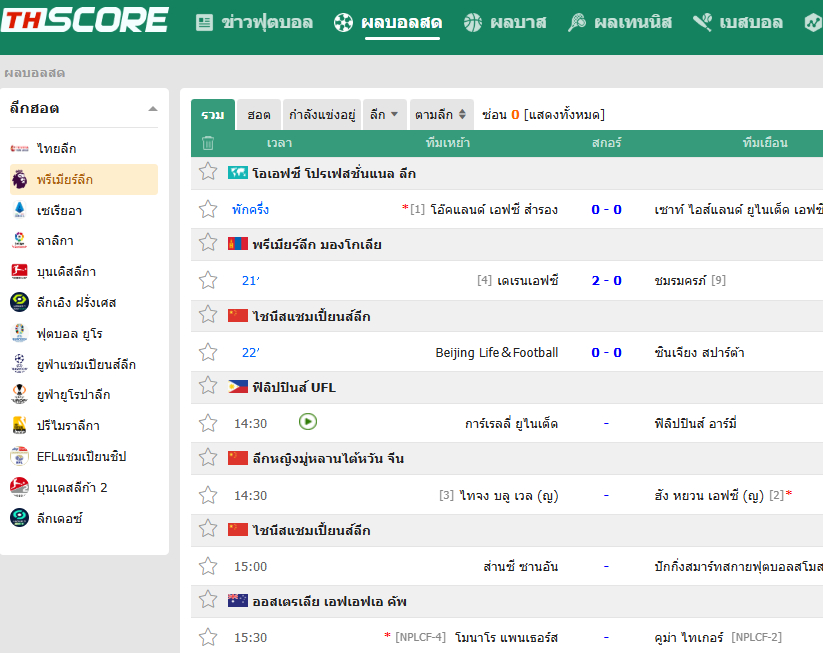Click the basketball icon in navigation
This screenshot has width=823, height=653.
(472, 23)
